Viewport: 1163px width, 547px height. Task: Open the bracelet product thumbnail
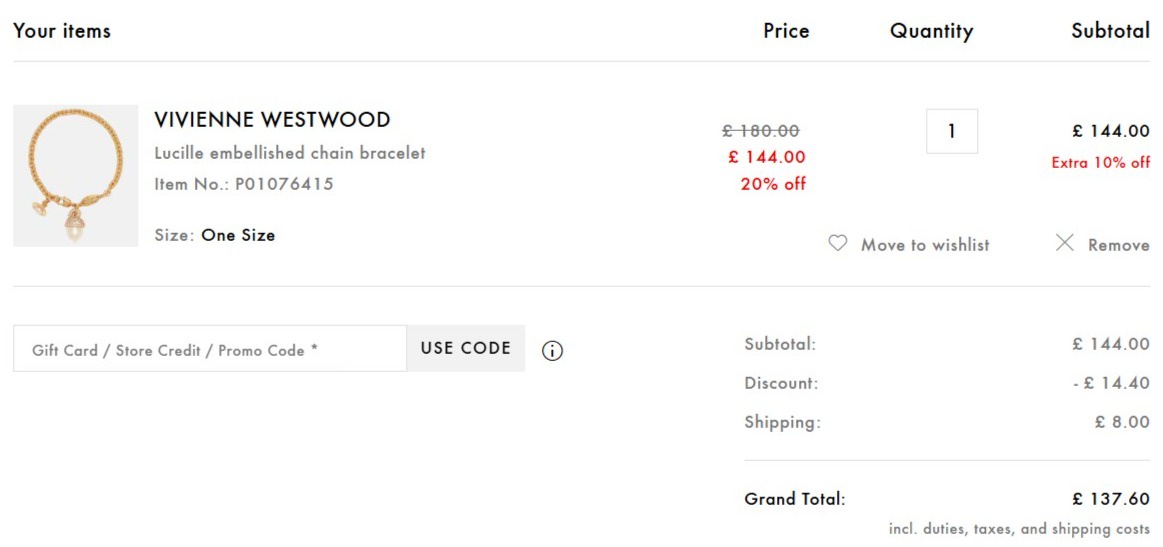click(76, 176)
